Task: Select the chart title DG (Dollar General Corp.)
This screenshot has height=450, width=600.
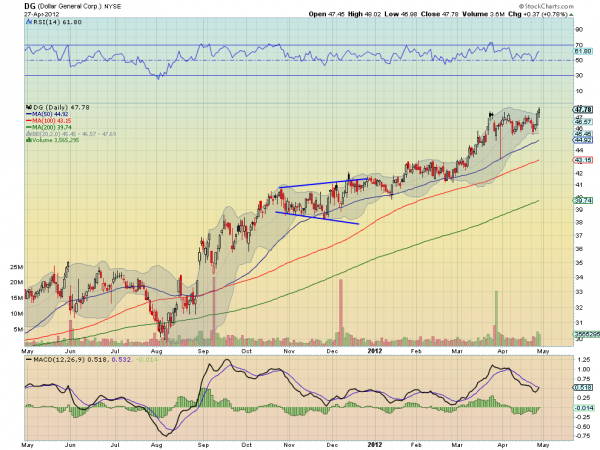Action: tap(63, 7)
